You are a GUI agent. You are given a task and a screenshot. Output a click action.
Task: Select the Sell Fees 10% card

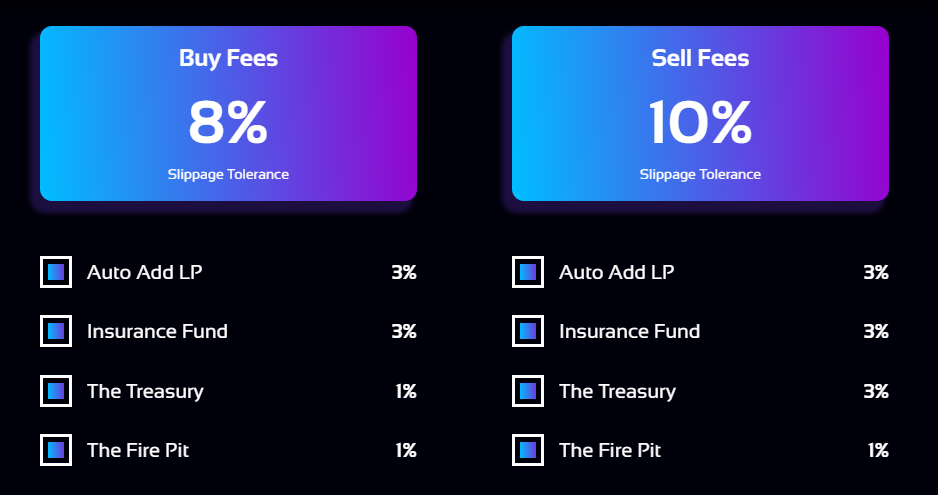701,113
